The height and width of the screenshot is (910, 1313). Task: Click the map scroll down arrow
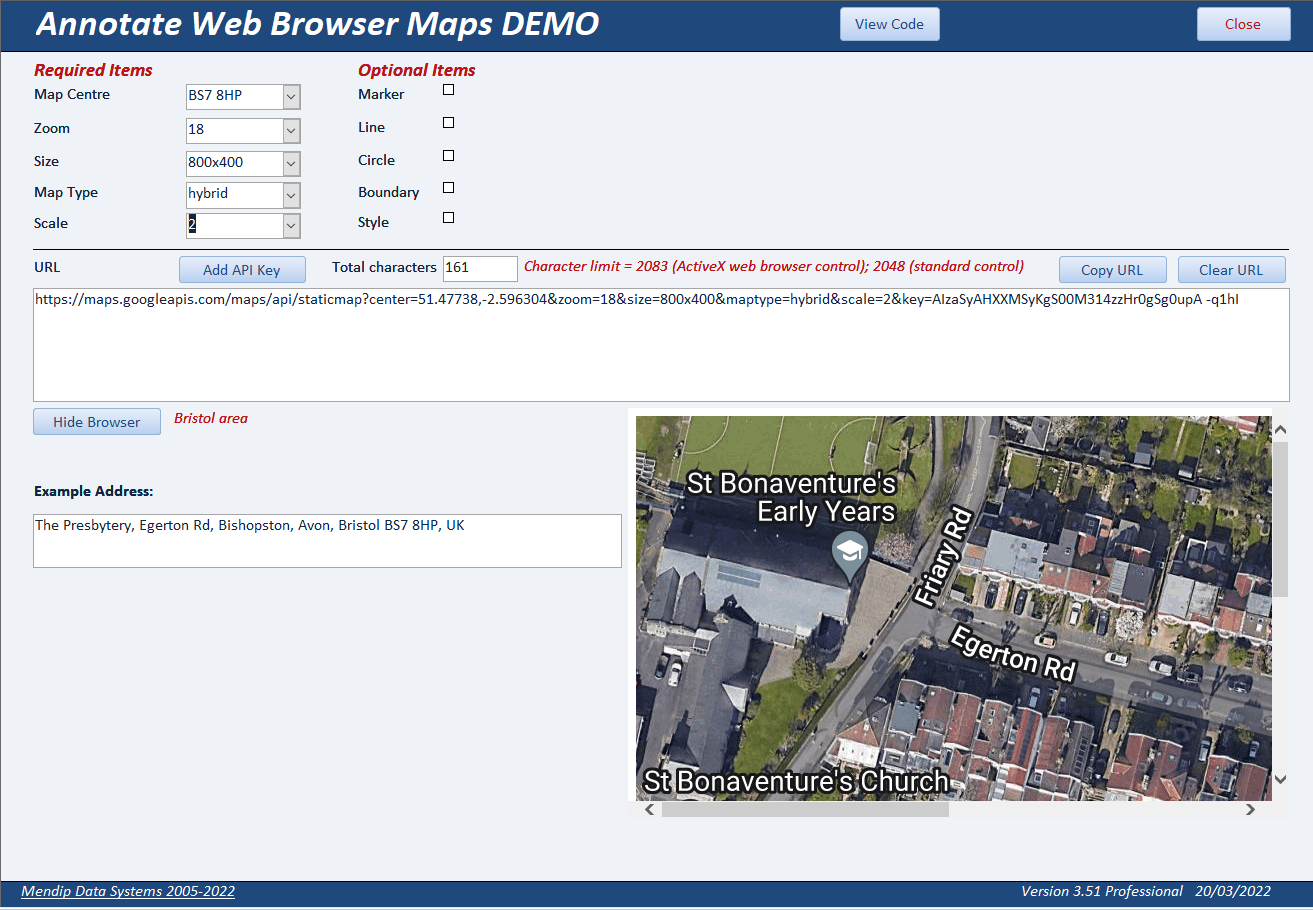point(1280,779)
